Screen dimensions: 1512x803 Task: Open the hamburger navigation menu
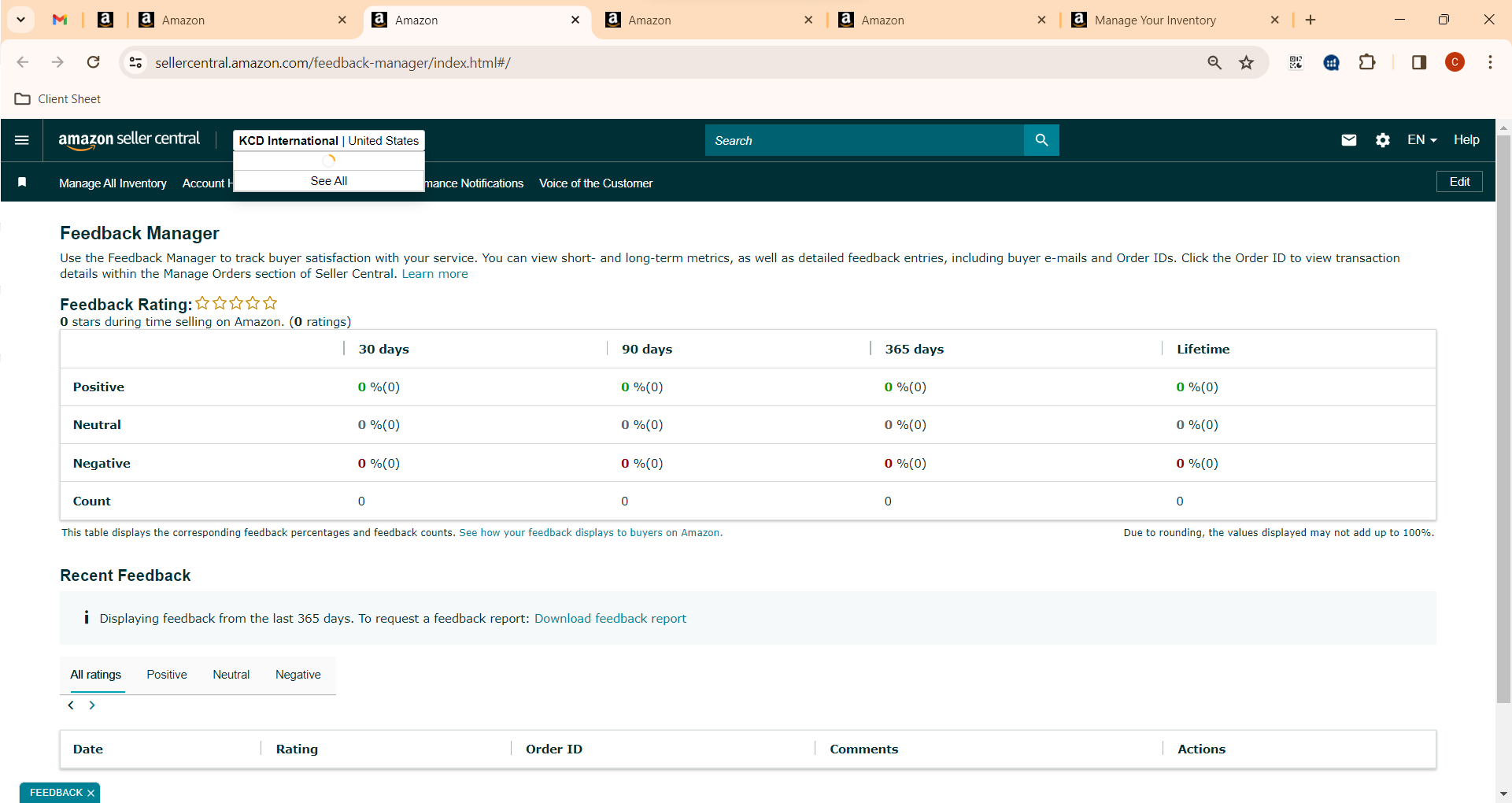[x=22, y=140]
